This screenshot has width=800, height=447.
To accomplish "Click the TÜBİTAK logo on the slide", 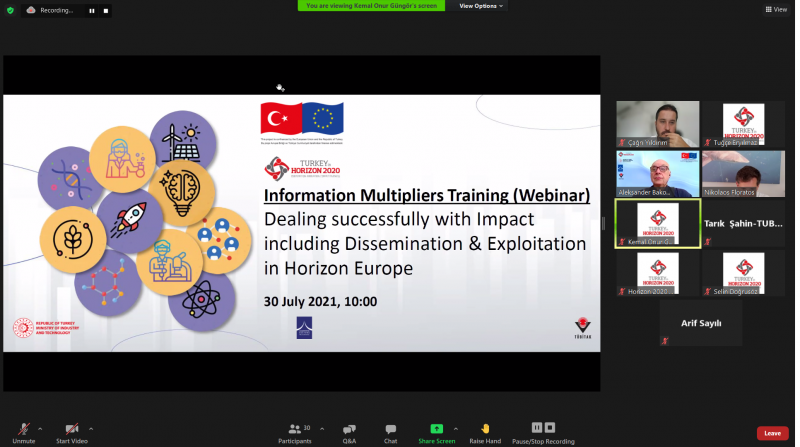I will pos(583,328).
